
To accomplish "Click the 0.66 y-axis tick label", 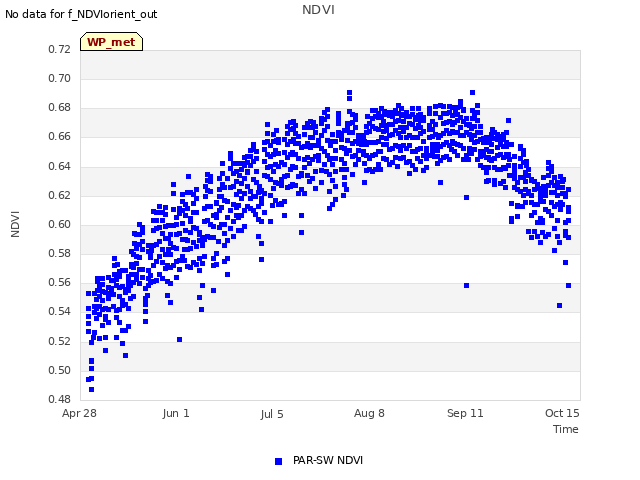I will (60, 137).
